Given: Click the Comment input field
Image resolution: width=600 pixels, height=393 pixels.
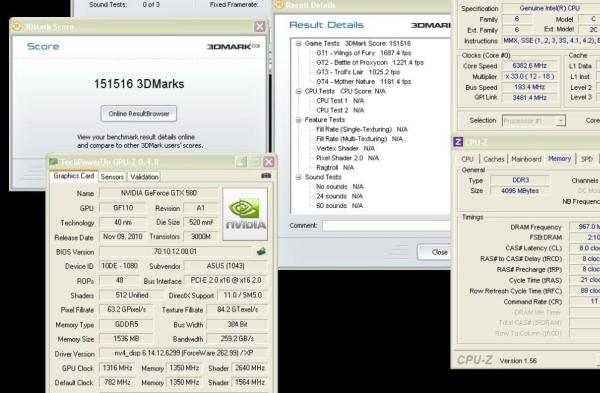Looking at the screenshot, I should point(386,226).
